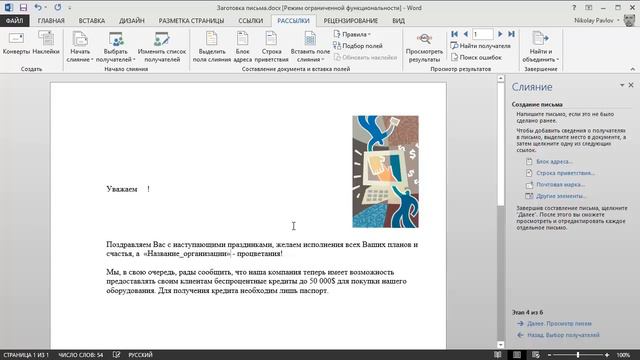
Task: Click the Save icon in quick access toolbar
Action: click(x=23, y=7)
